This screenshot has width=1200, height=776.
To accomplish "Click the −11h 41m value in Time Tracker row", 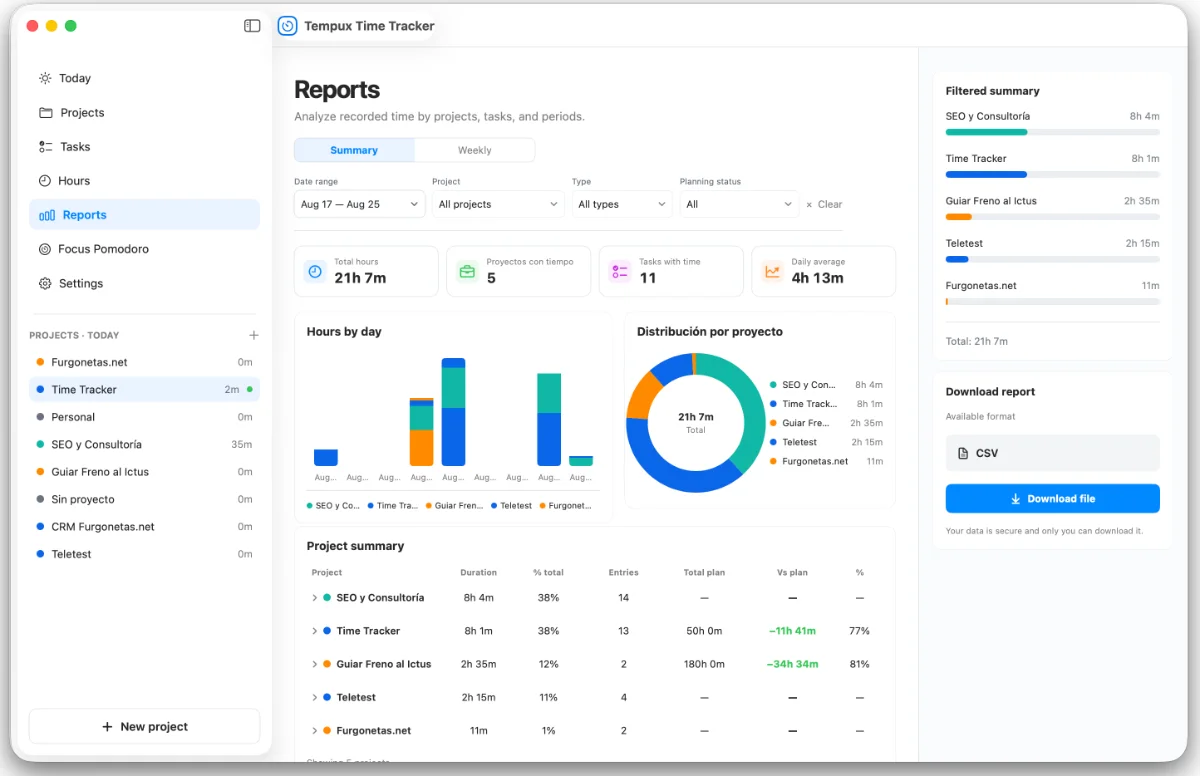I will 792,631.
